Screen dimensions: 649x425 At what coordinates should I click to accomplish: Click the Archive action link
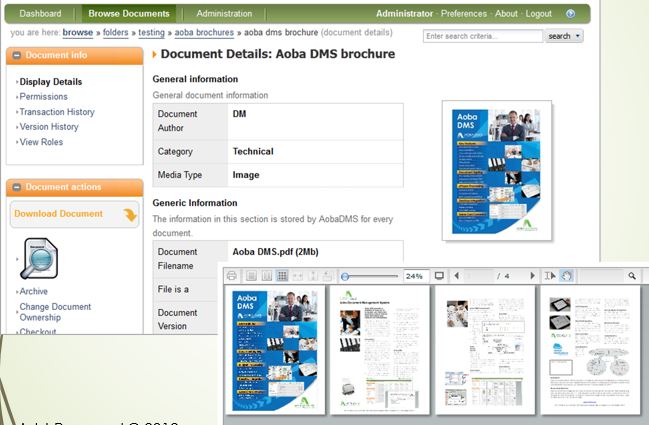click(x=33, y=291)
